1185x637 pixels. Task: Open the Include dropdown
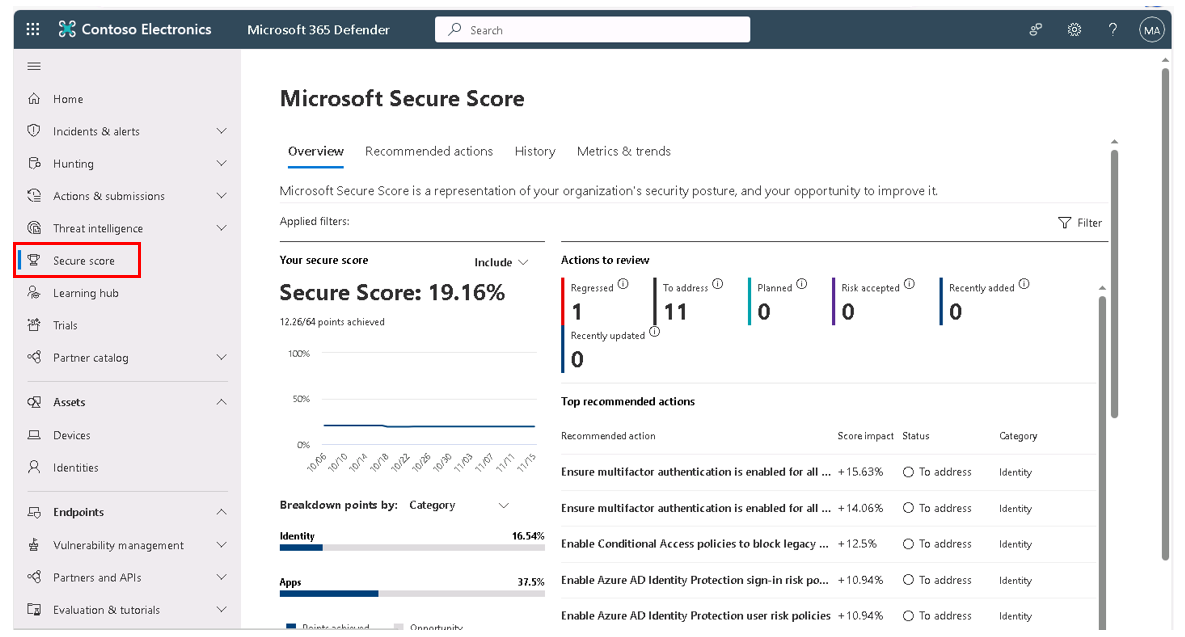(501, 262)
